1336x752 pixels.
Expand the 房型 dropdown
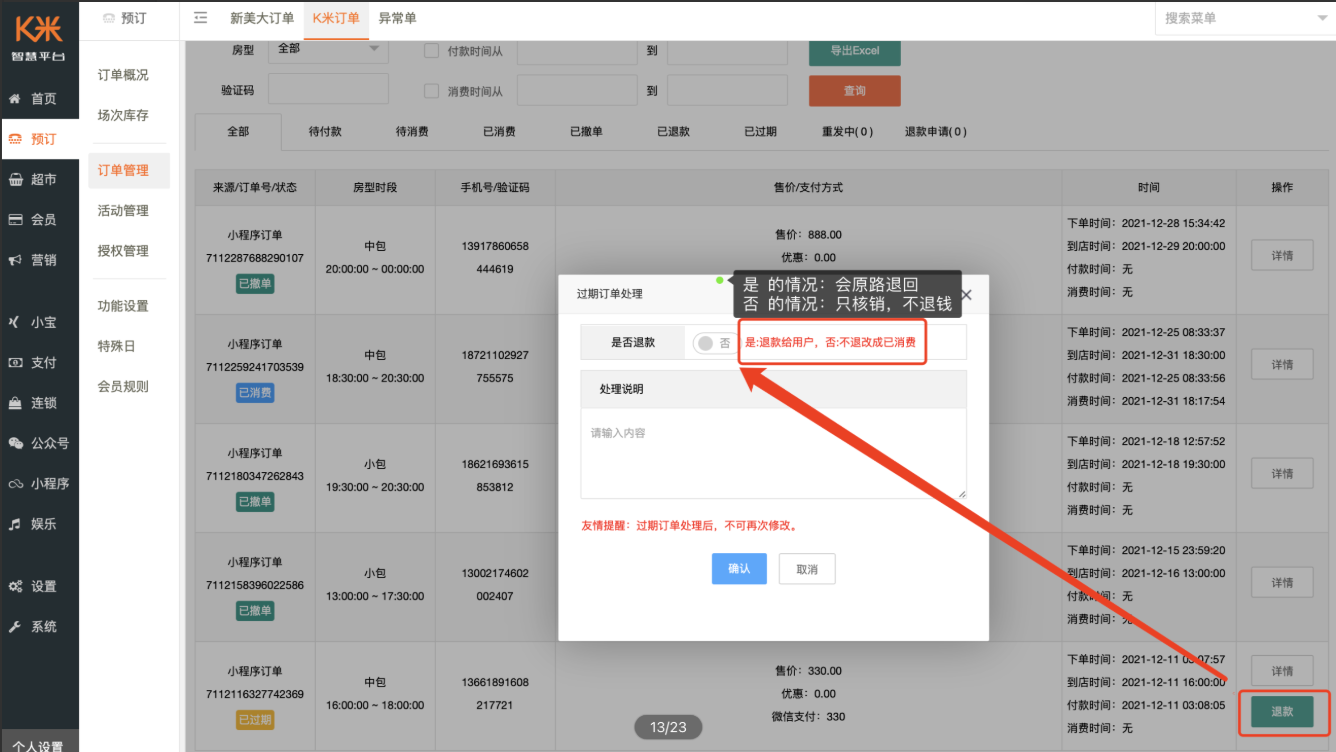(328, 48)
